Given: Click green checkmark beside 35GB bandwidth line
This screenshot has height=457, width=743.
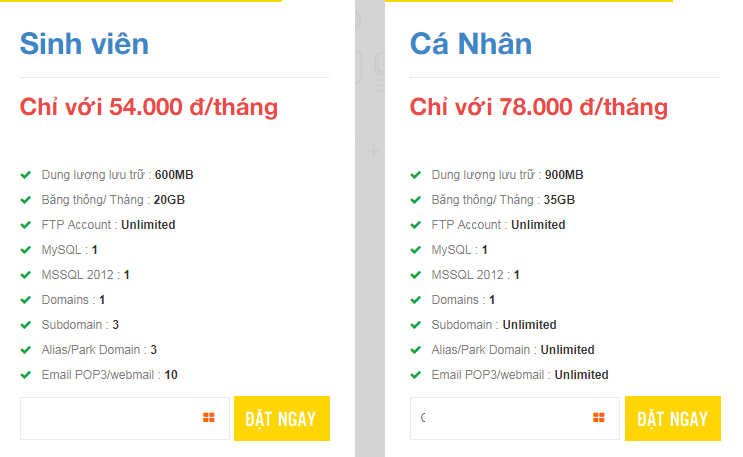Looking at the screenshot, I should coord(416,200).
